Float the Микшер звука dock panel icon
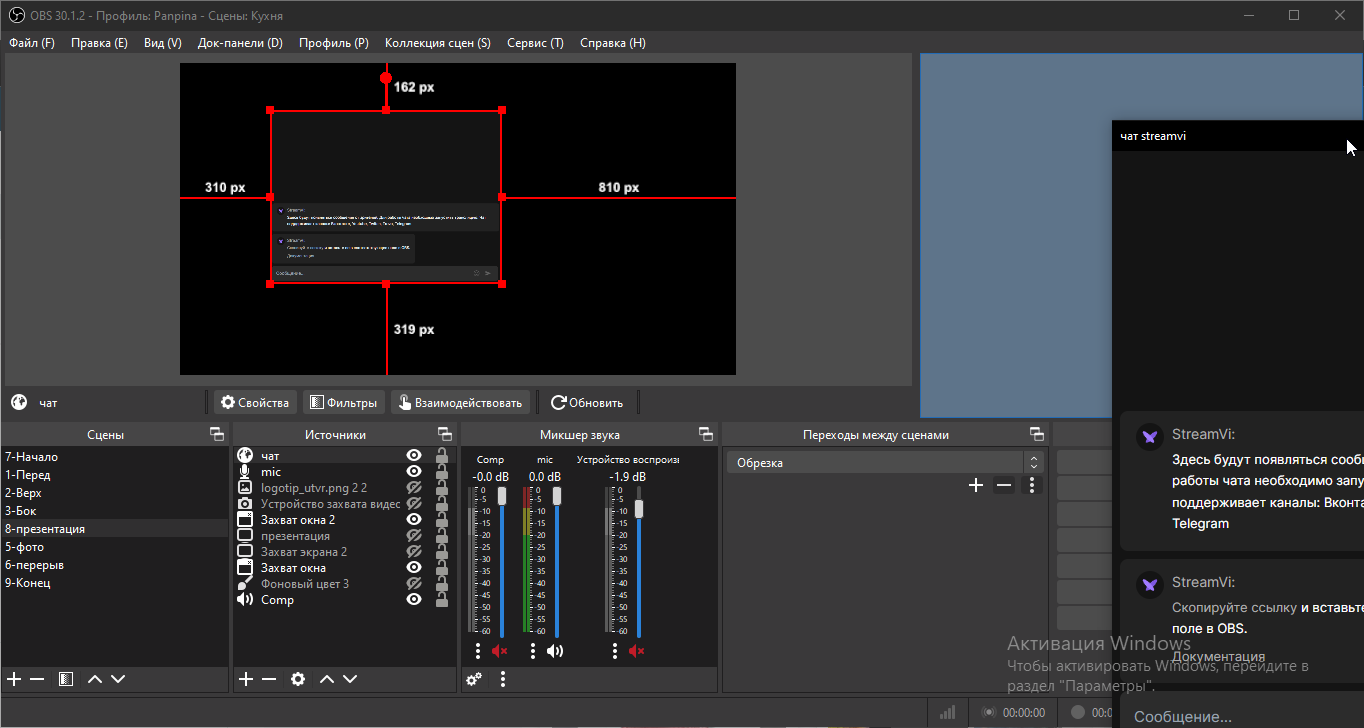The height and width of the screenshot is (728, 1364). 706,434
